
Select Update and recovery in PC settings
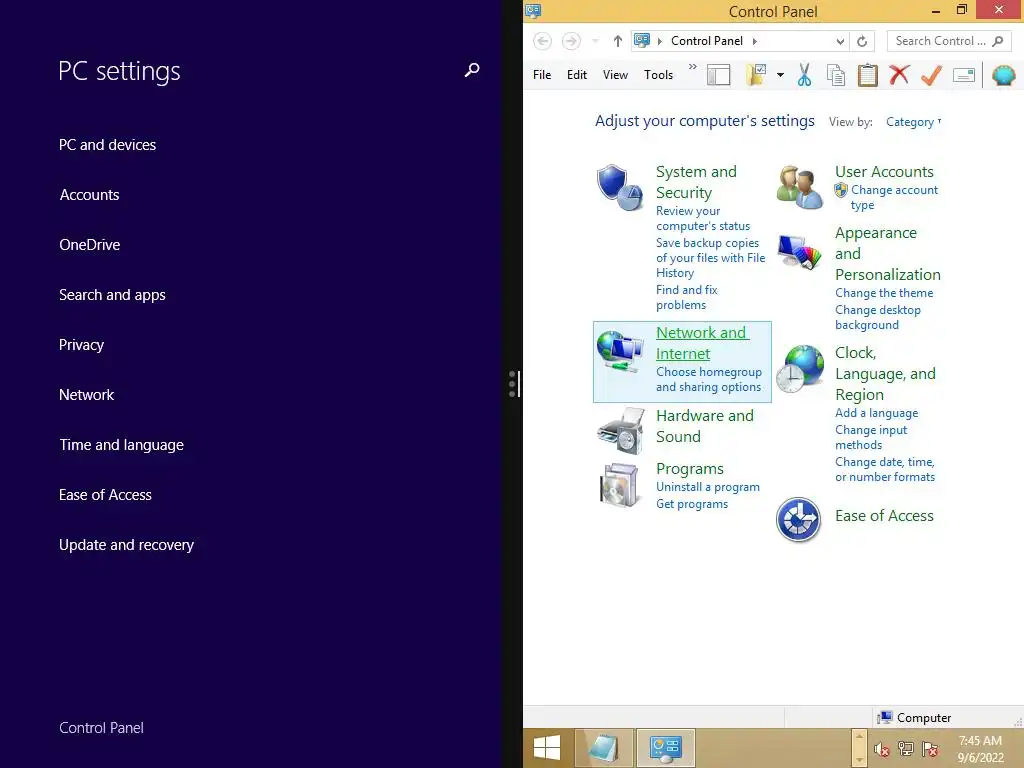126,545
